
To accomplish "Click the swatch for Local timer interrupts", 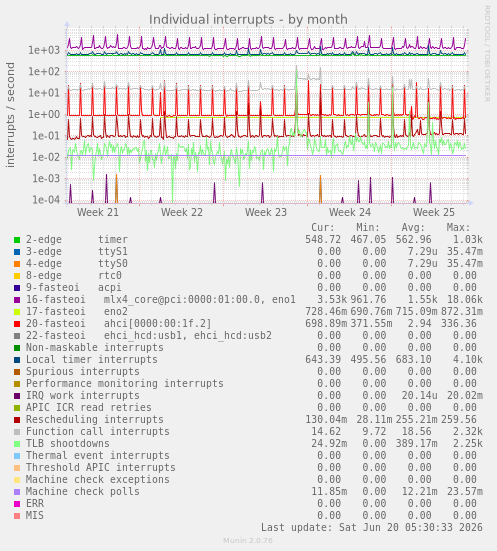I will coord(17,360).
